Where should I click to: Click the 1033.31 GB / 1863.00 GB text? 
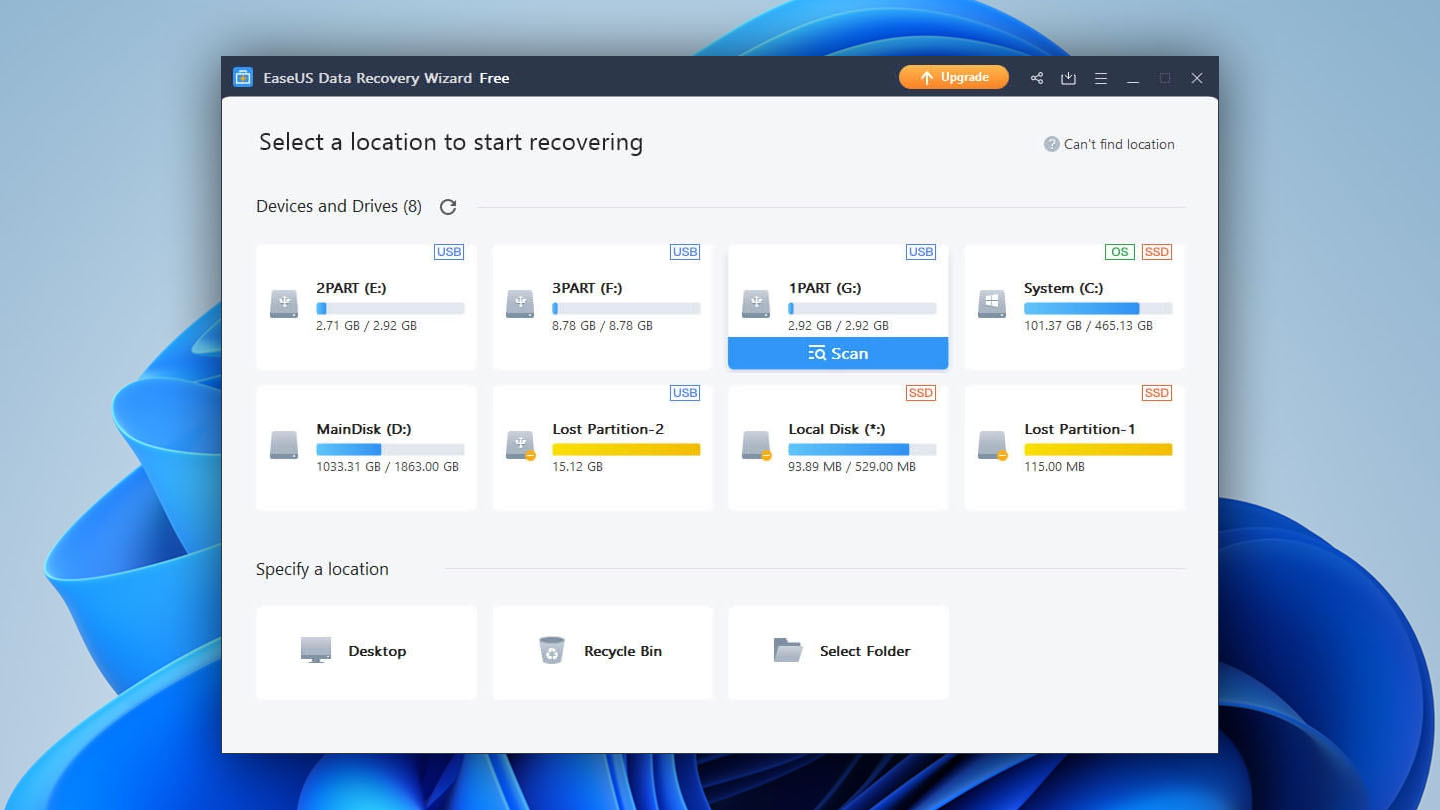388,467
